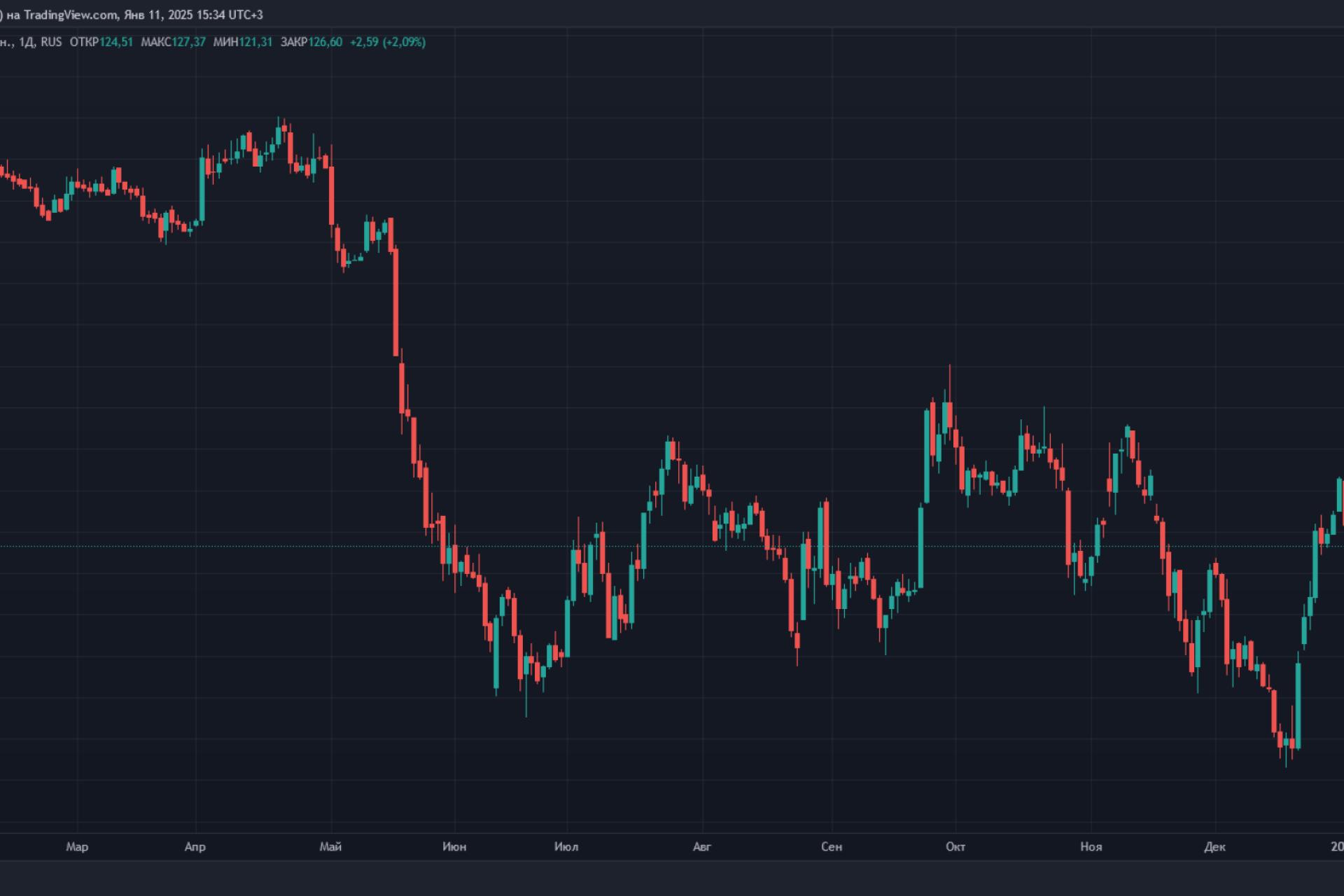Click the RUS exchange label
Image resolution: width=1344 pixels, height=896 pixels.
(51, 42)
